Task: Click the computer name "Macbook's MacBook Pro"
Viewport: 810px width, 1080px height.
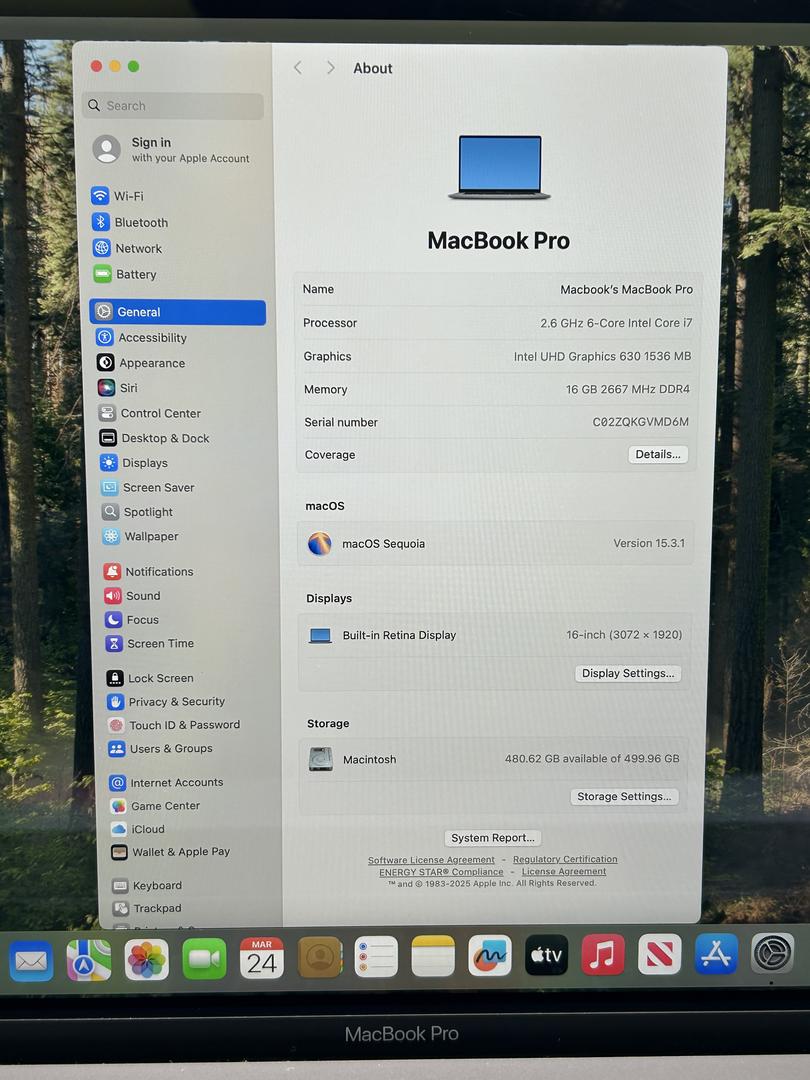Action: [627, 289]
